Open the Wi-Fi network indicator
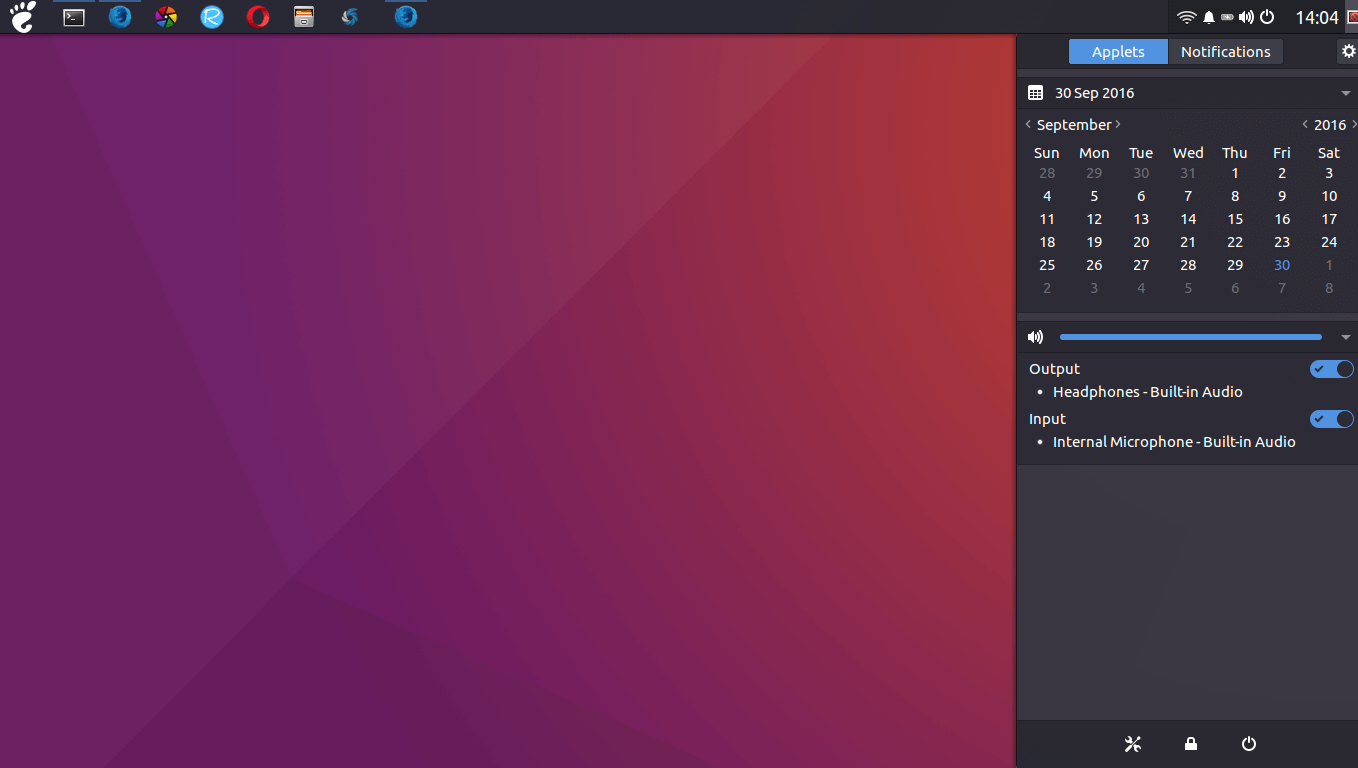Viewport: 1358px width, 768px height. click(x=1186, y=17)
